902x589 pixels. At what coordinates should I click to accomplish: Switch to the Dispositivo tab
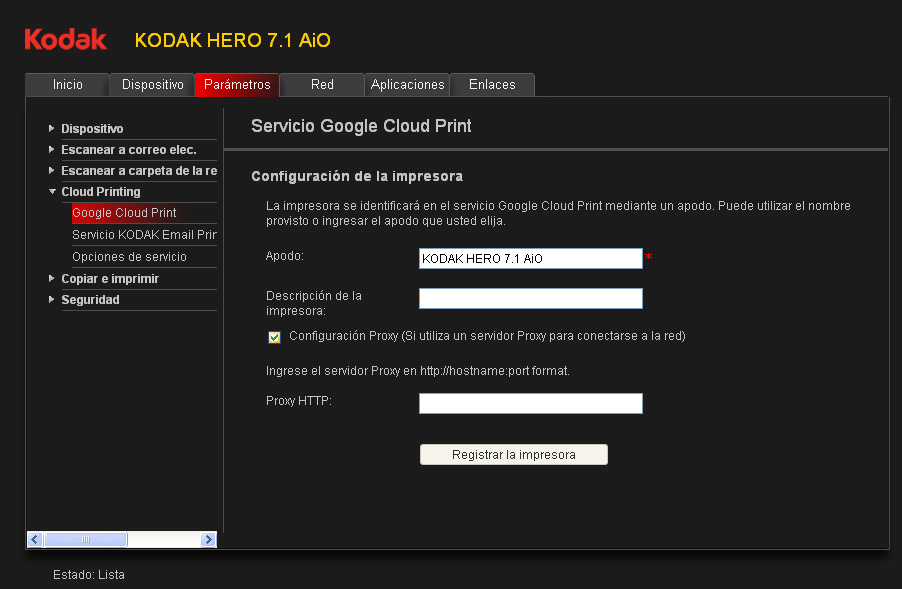[152, 85]
